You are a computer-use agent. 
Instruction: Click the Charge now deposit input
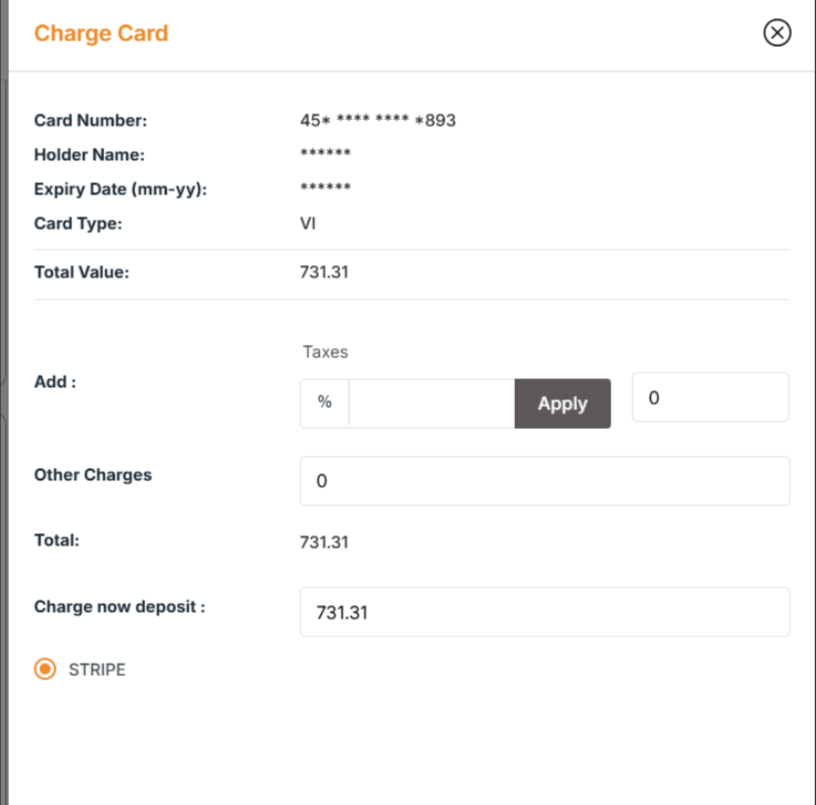[x=544, y=612]
